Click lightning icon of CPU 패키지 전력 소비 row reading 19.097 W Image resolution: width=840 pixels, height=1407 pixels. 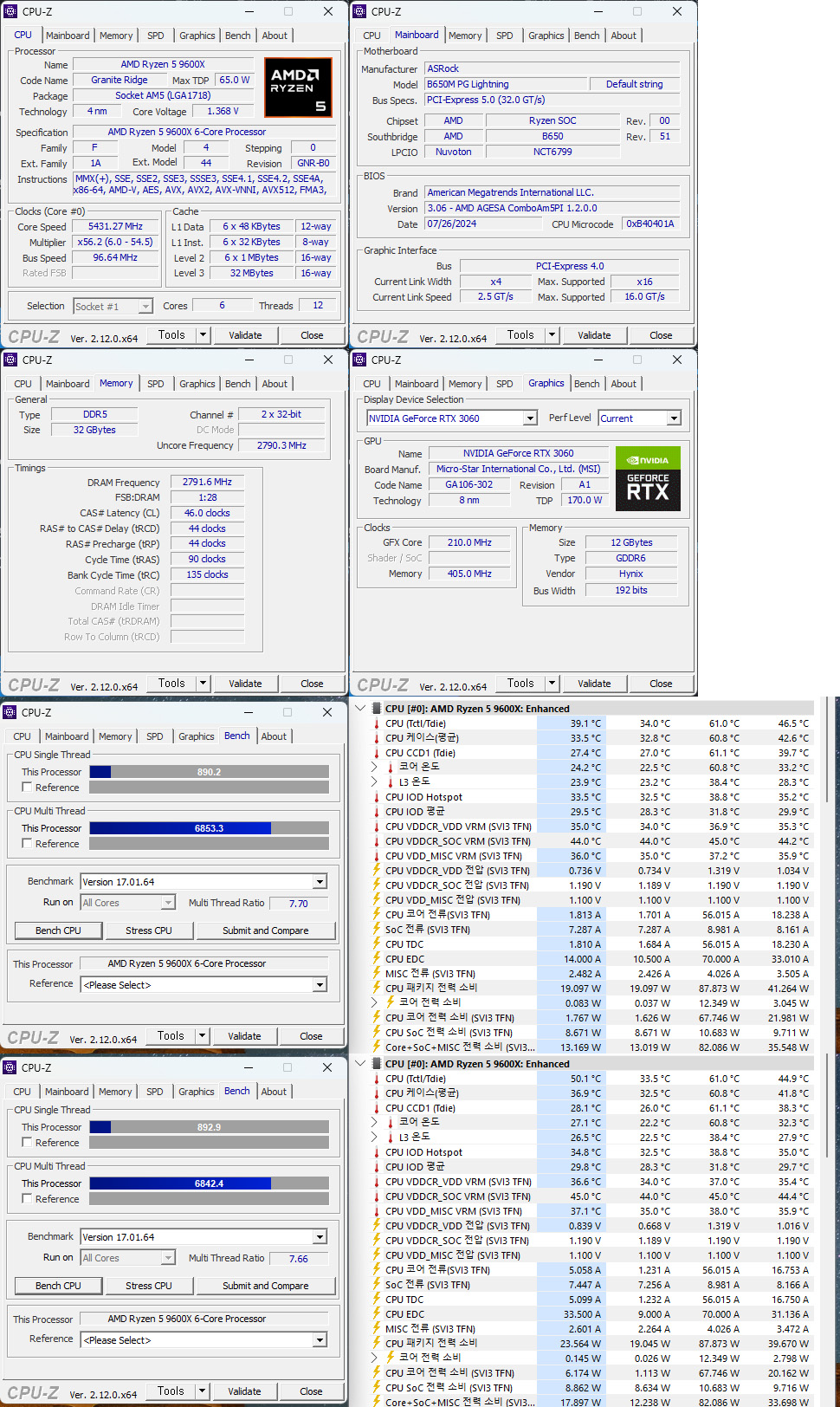pos(377,988)
